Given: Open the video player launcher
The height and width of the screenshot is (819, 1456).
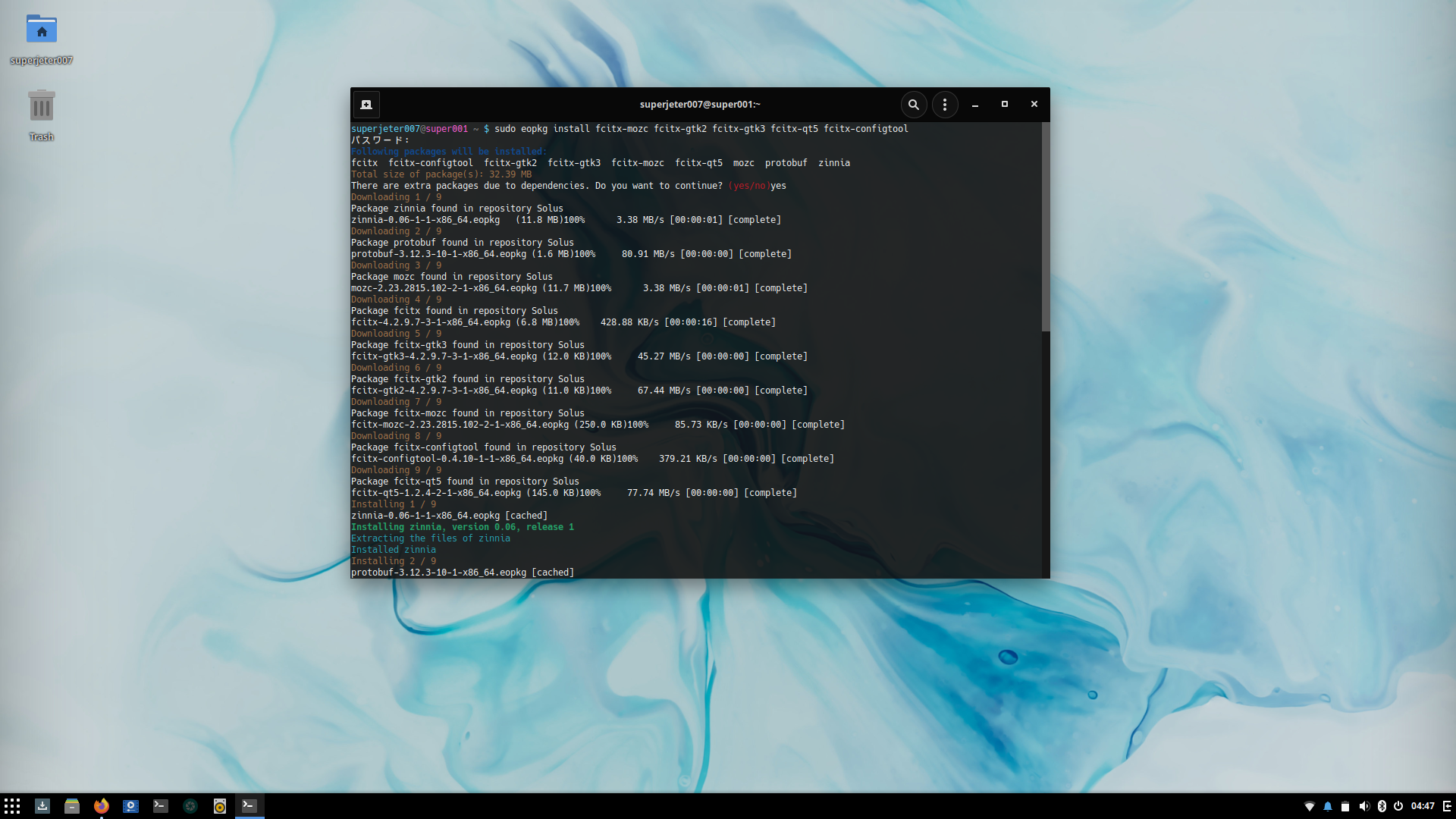Looking at the screenshot, I should point(131,806).
